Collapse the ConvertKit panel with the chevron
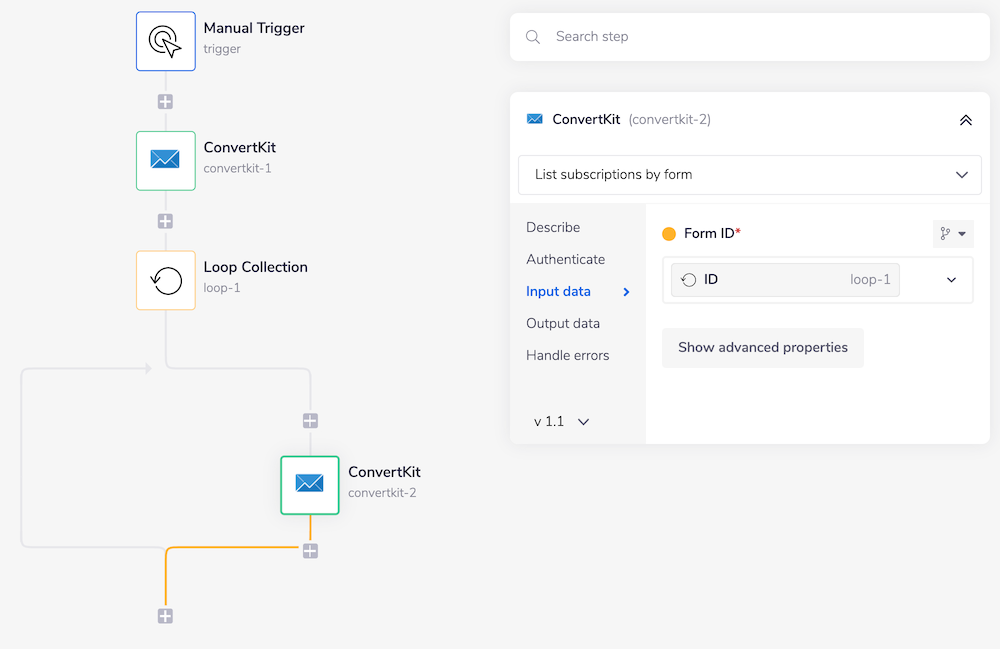 pos(966,119)
